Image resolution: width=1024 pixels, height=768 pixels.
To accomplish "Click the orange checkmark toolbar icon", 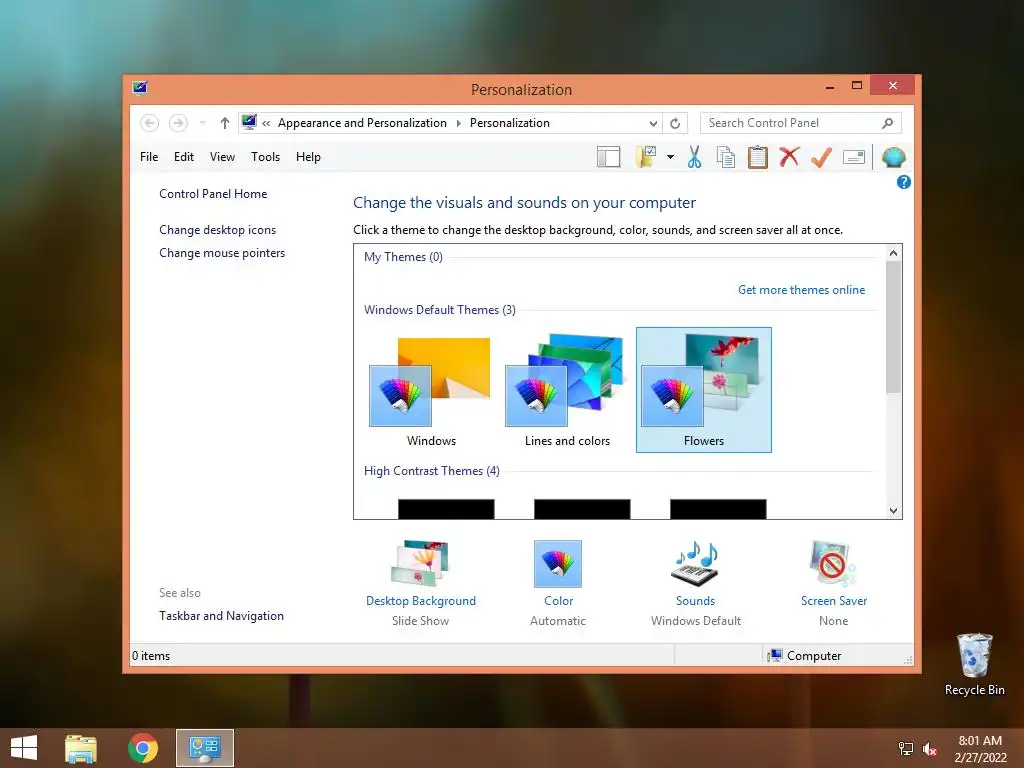I will coord(821,157).
